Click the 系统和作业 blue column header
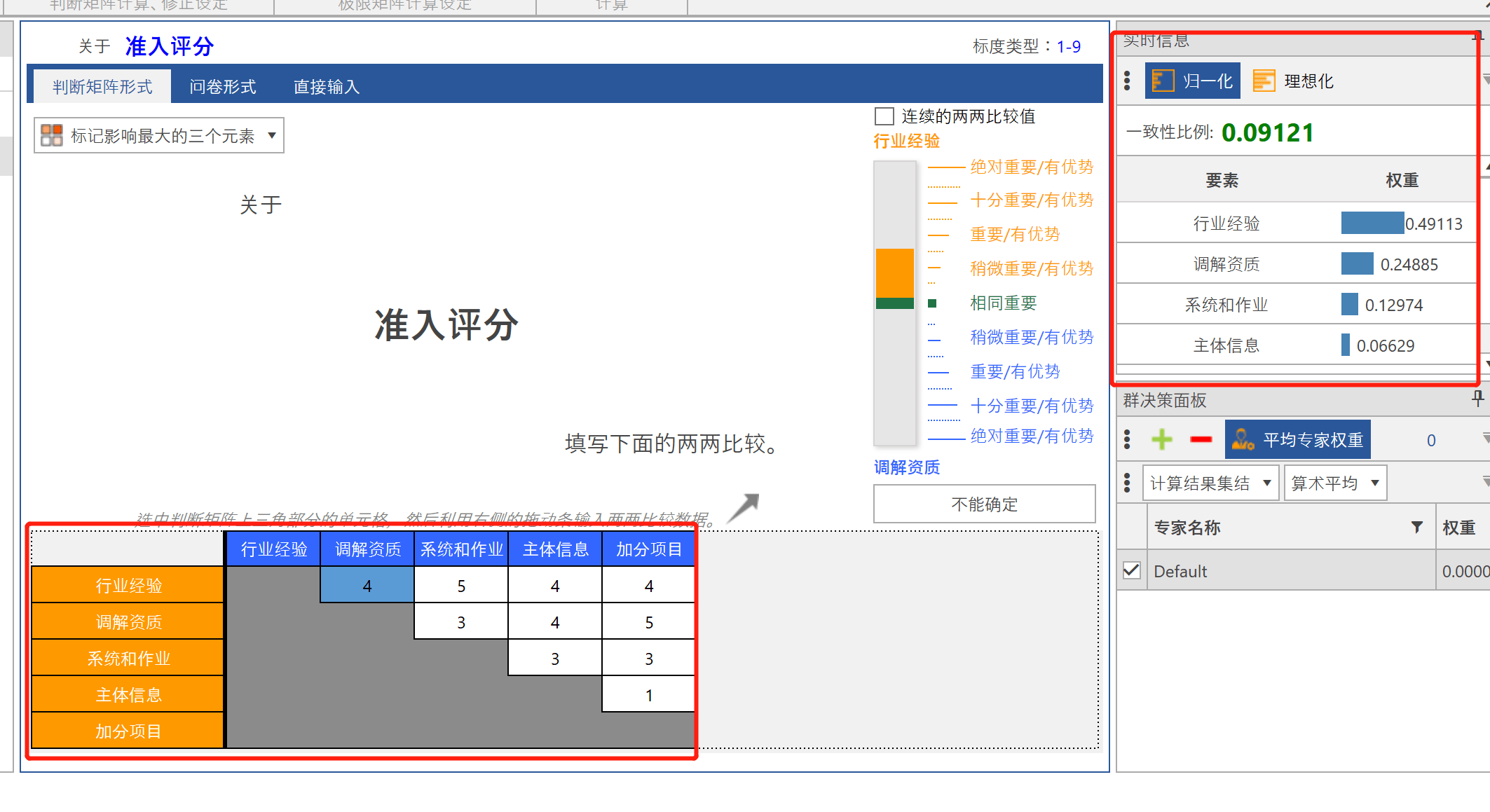1490x812 pixels. pyautogui.click(x=461, y=549)
